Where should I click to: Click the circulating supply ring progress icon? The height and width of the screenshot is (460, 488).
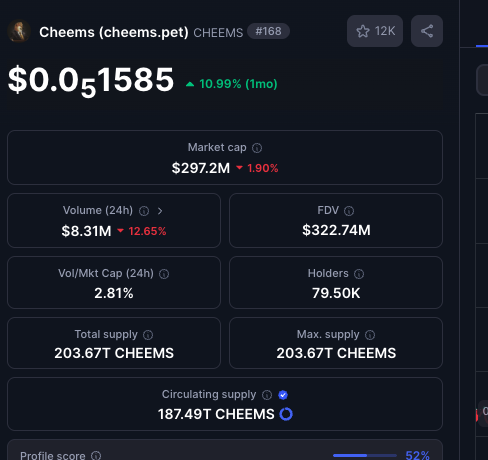(286, 414)
